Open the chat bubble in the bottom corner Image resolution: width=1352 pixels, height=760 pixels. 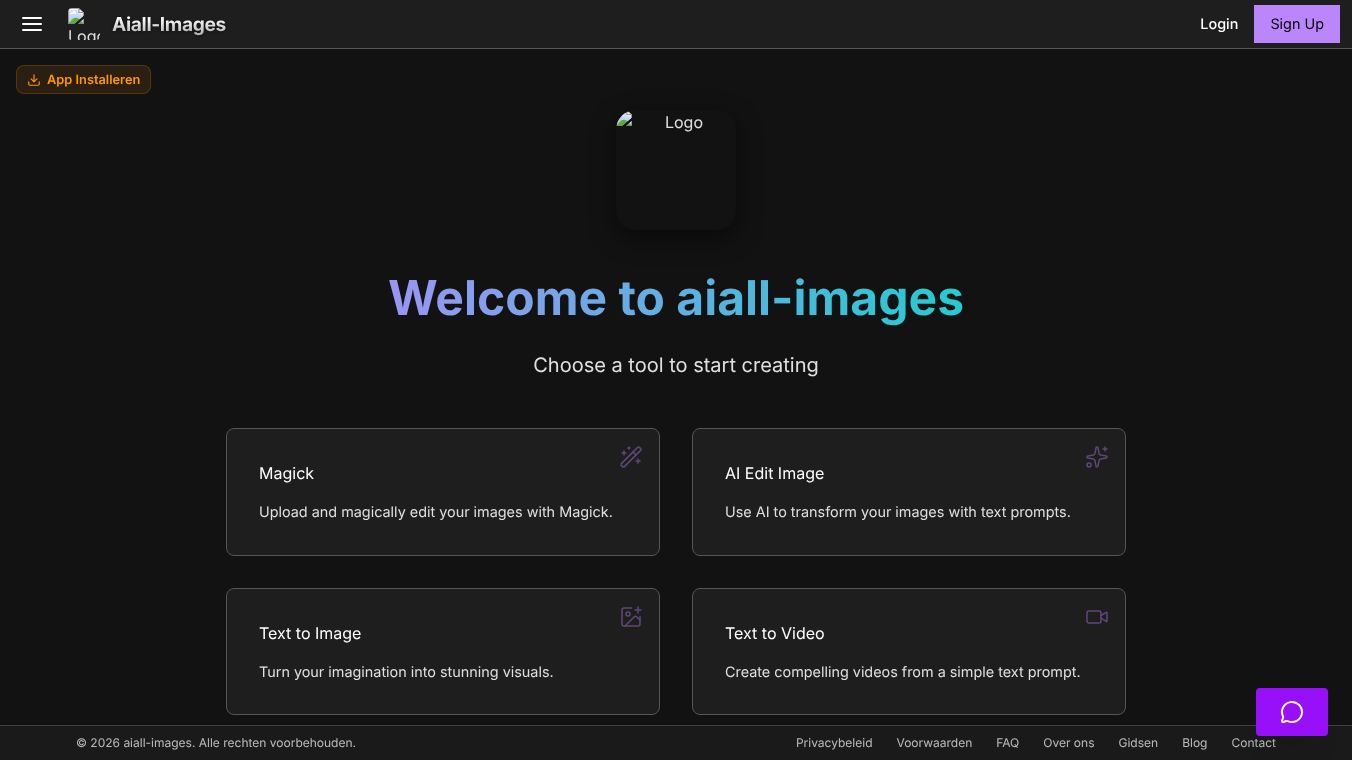pyautogui.click(x=1291, y=712)
